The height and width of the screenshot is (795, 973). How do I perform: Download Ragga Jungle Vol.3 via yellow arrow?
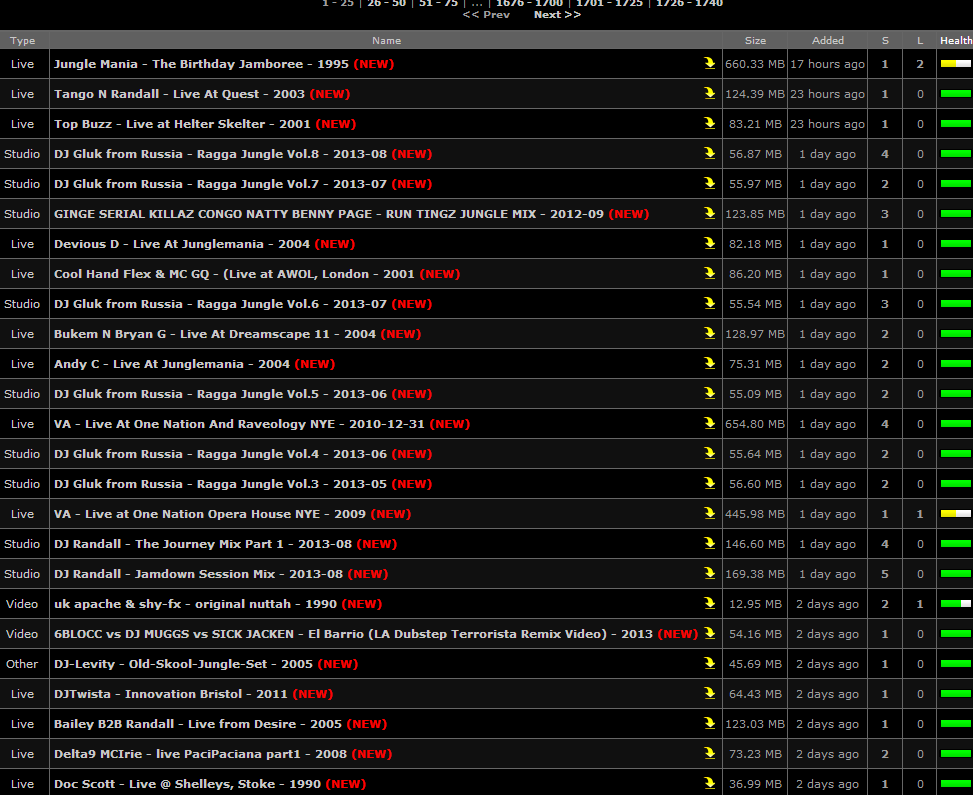[x=709, y=483]
